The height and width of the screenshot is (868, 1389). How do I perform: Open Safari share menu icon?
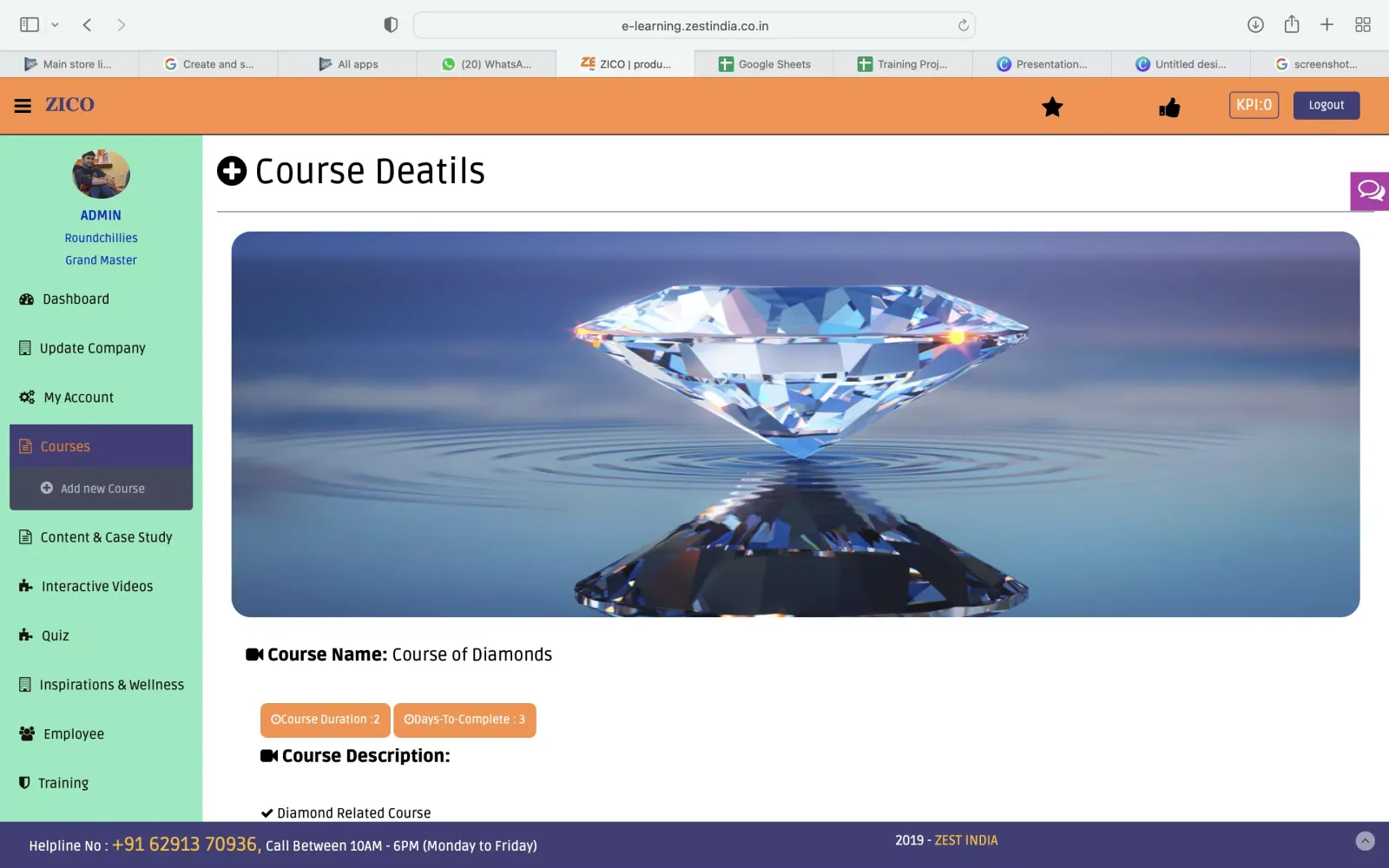(x=1292, y=25)
